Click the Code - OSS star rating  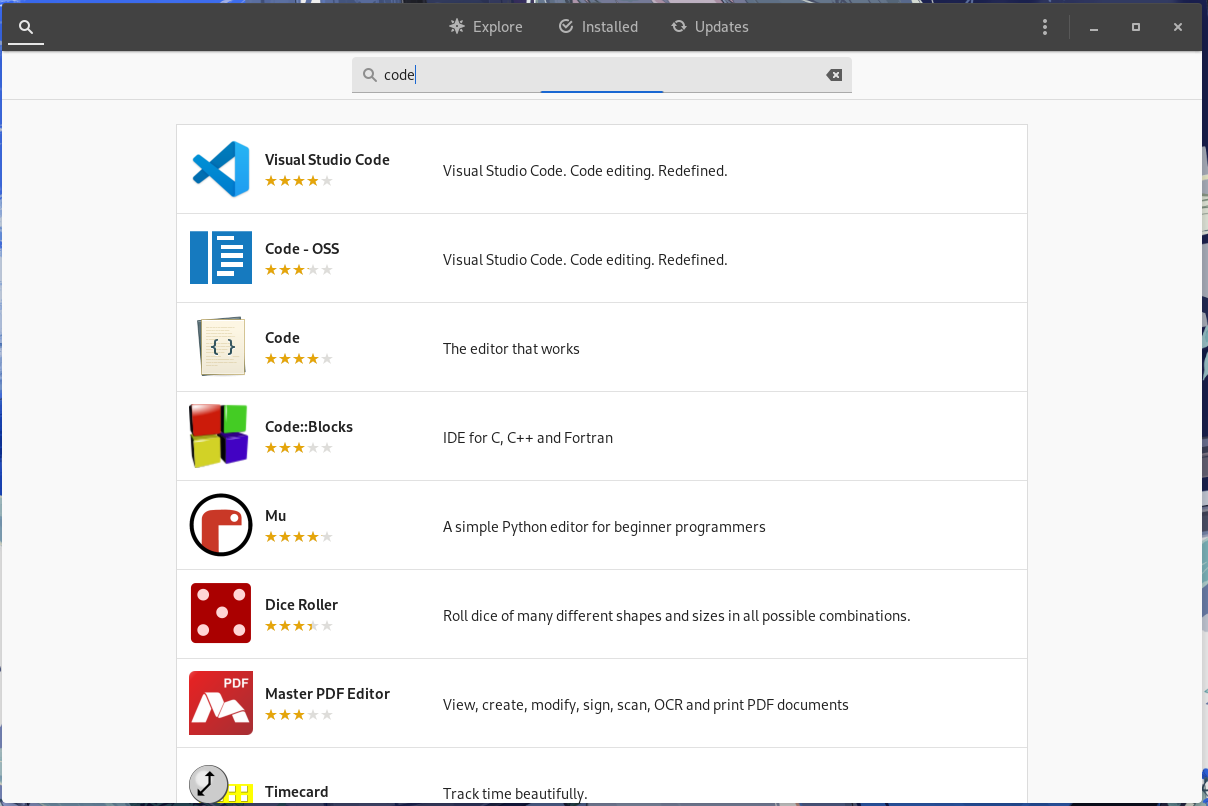[299, 270]
